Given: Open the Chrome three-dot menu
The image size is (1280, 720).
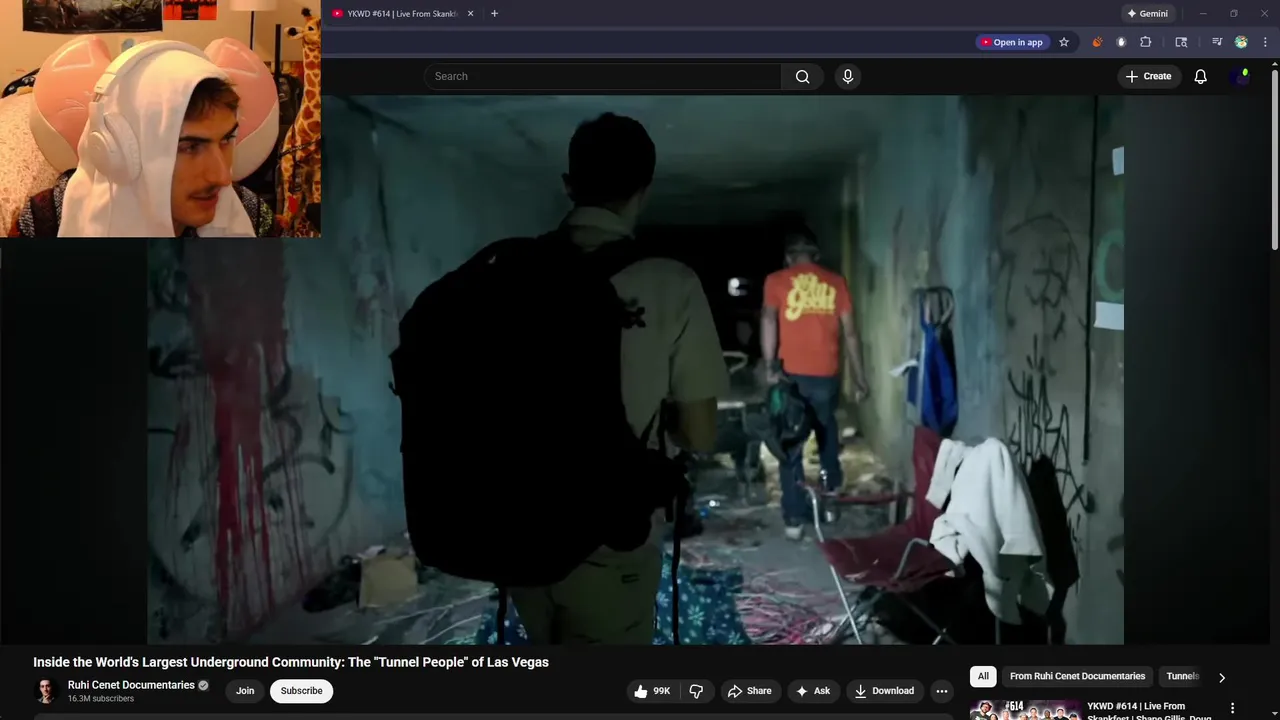Looking at the screenshot, I should click(1265, 42).
